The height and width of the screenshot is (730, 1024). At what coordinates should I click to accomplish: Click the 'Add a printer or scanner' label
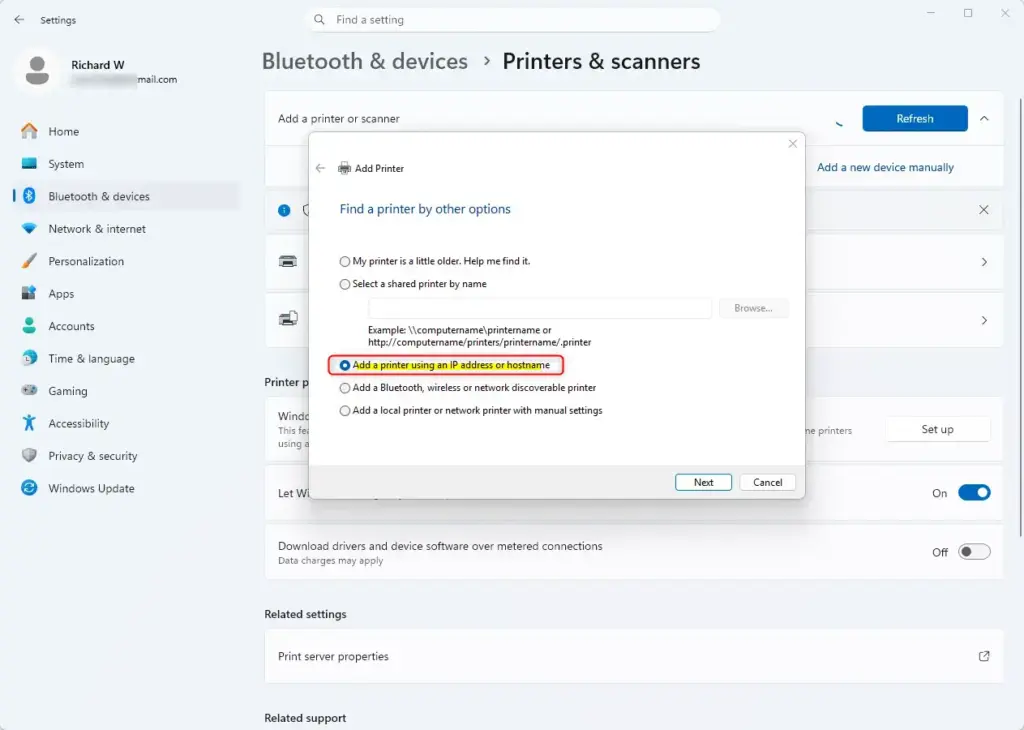pos(338,119)
